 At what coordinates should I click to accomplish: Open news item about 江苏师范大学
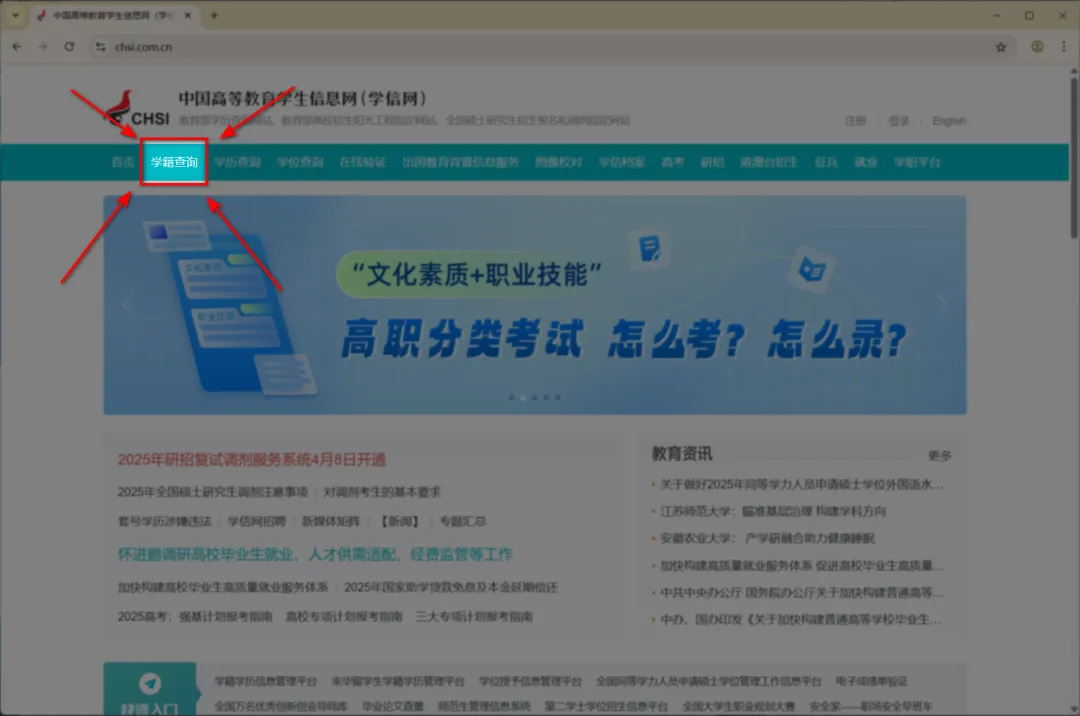click(773, 511)
